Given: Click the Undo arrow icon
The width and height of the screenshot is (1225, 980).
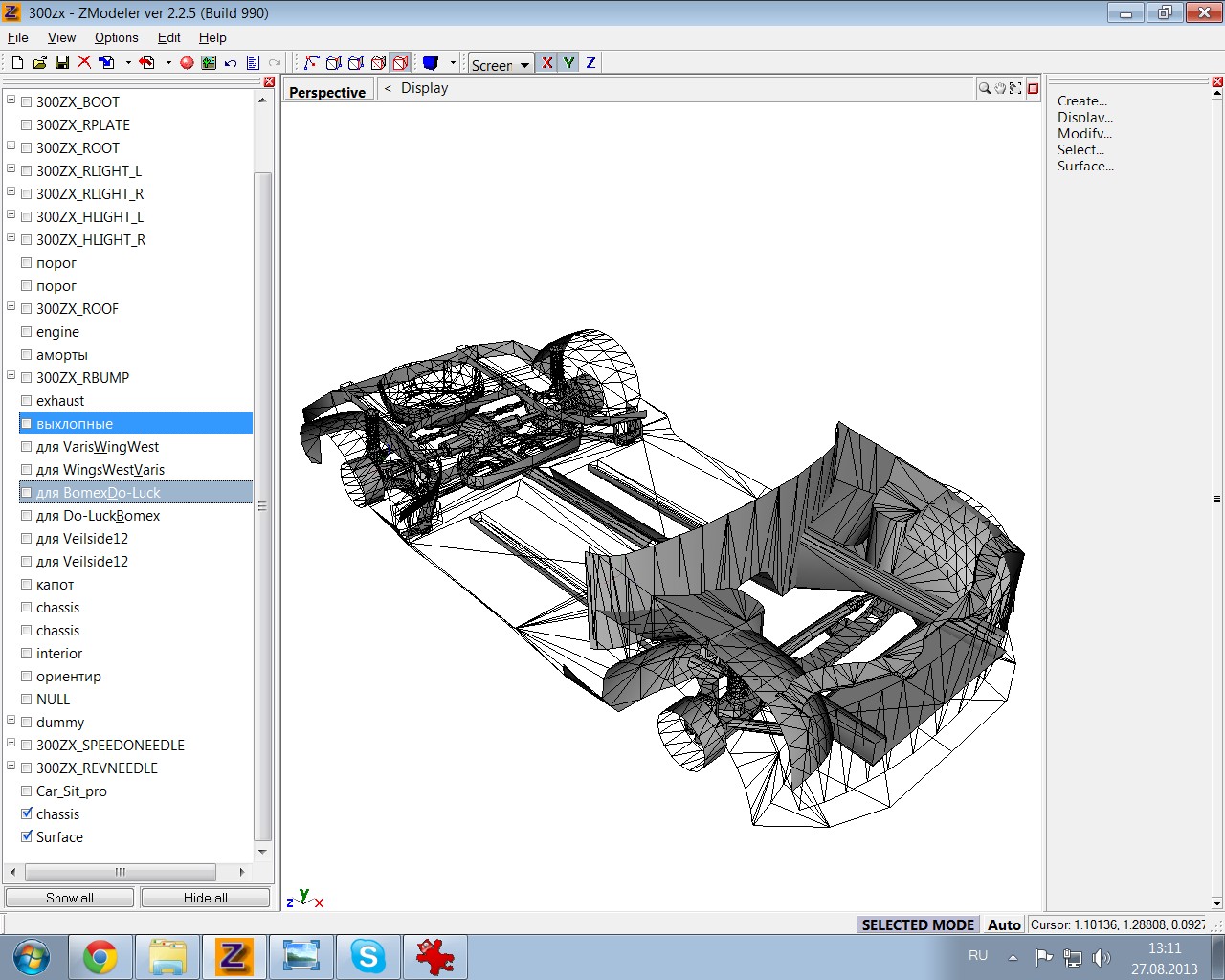Looking at the screenshot, I should [x=231, y=62].
